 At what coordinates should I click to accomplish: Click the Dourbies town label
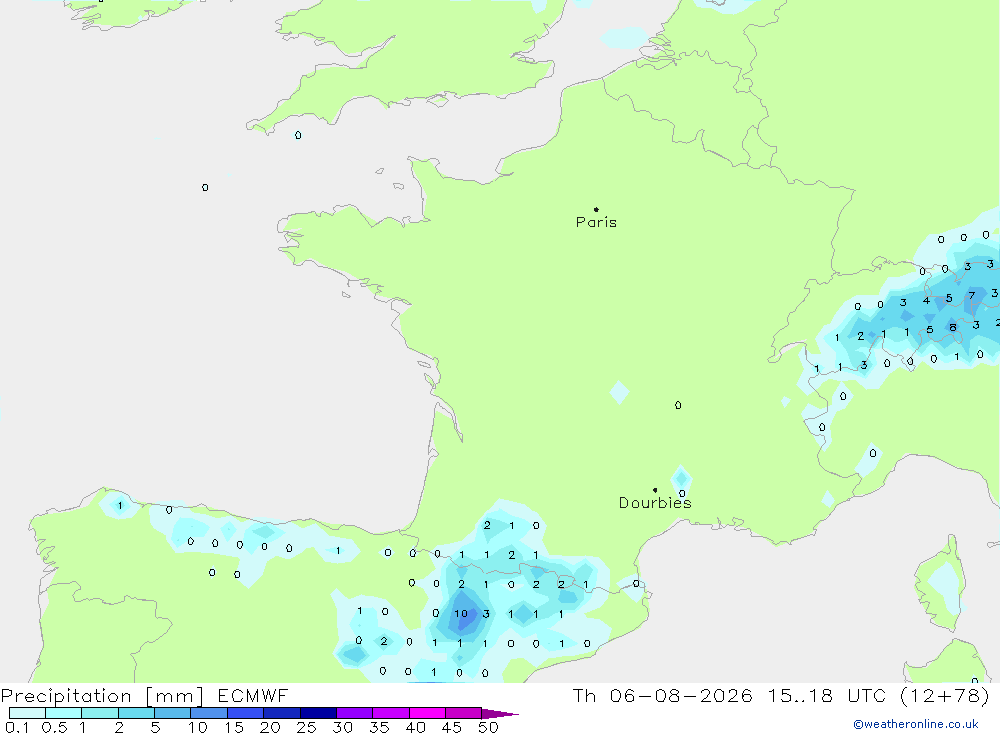pyautogui.click(x=655, y=503)
